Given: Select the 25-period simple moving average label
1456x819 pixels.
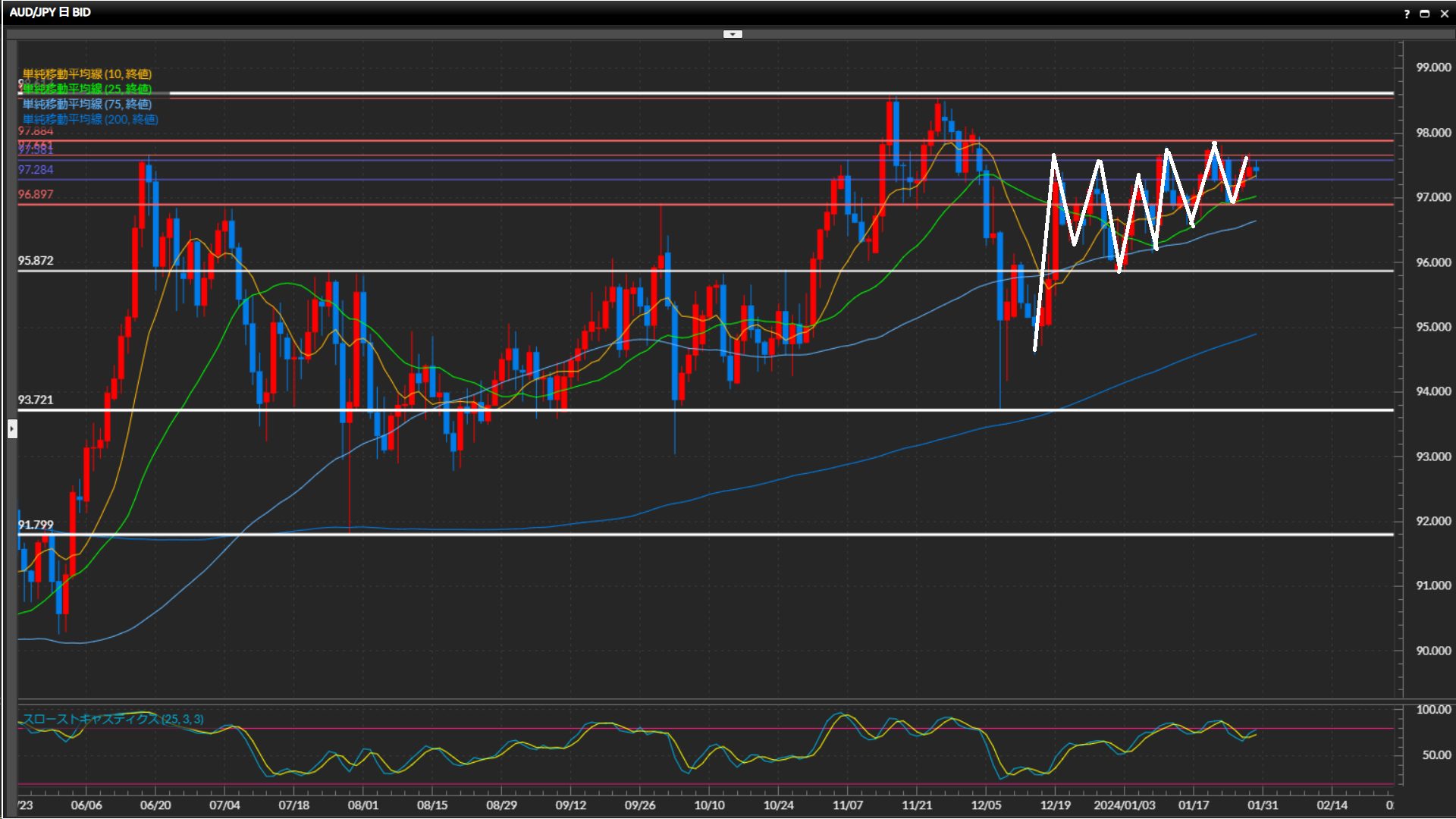Looking at the screenshot, I should coord(86,89).
